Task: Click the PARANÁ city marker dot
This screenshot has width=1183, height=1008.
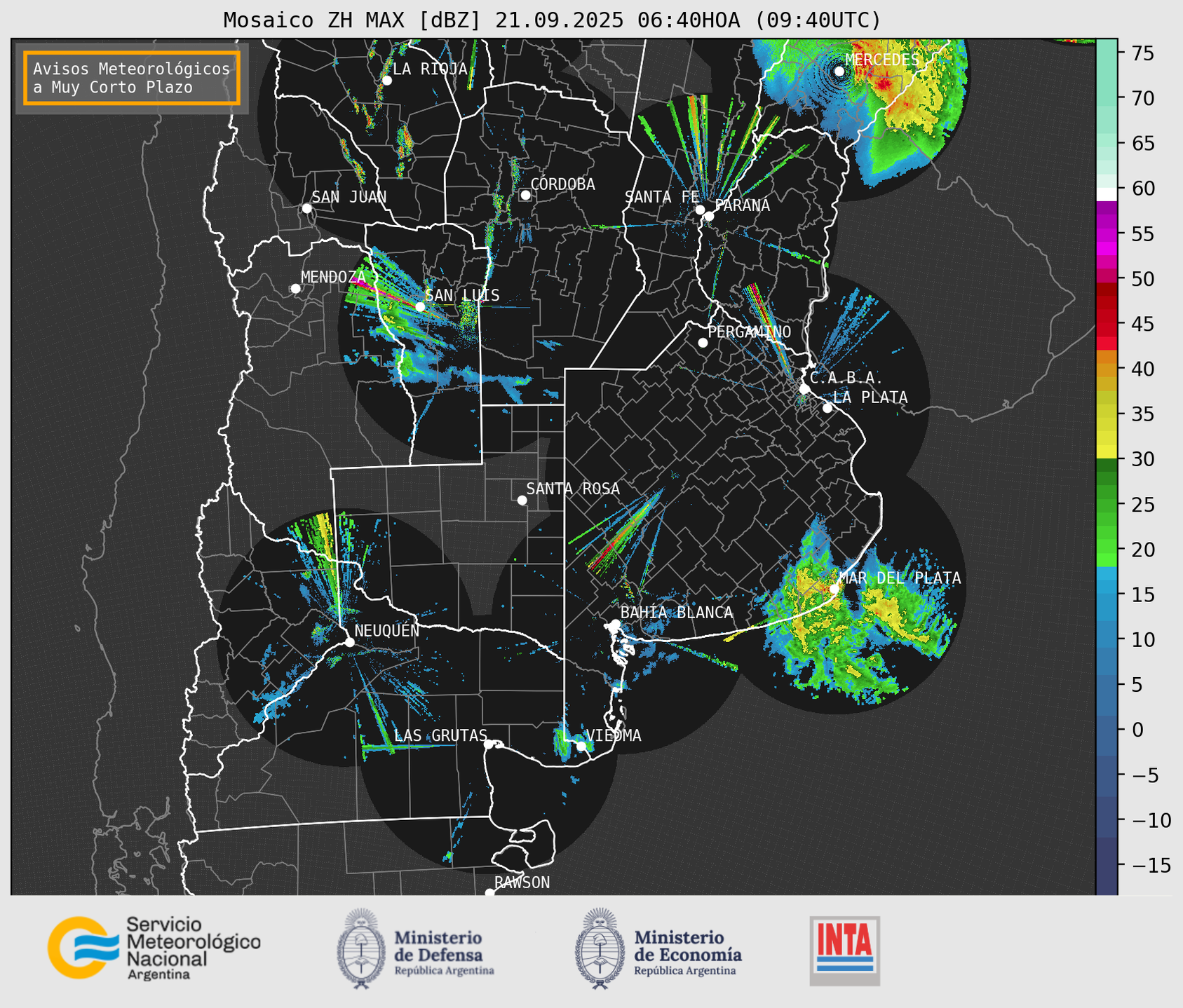Action: coord(709,216)
